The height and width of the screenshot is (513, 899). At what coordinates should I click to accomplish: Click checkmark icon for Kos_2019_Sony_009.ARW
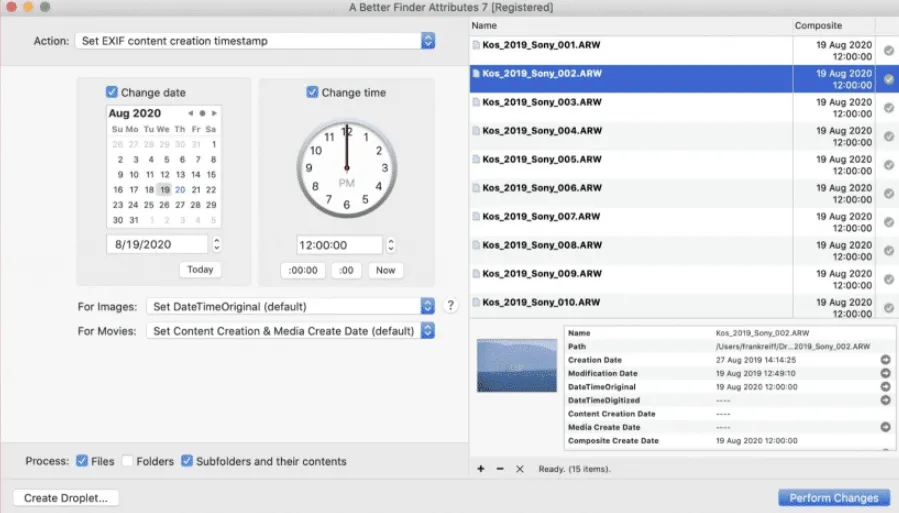889,280
